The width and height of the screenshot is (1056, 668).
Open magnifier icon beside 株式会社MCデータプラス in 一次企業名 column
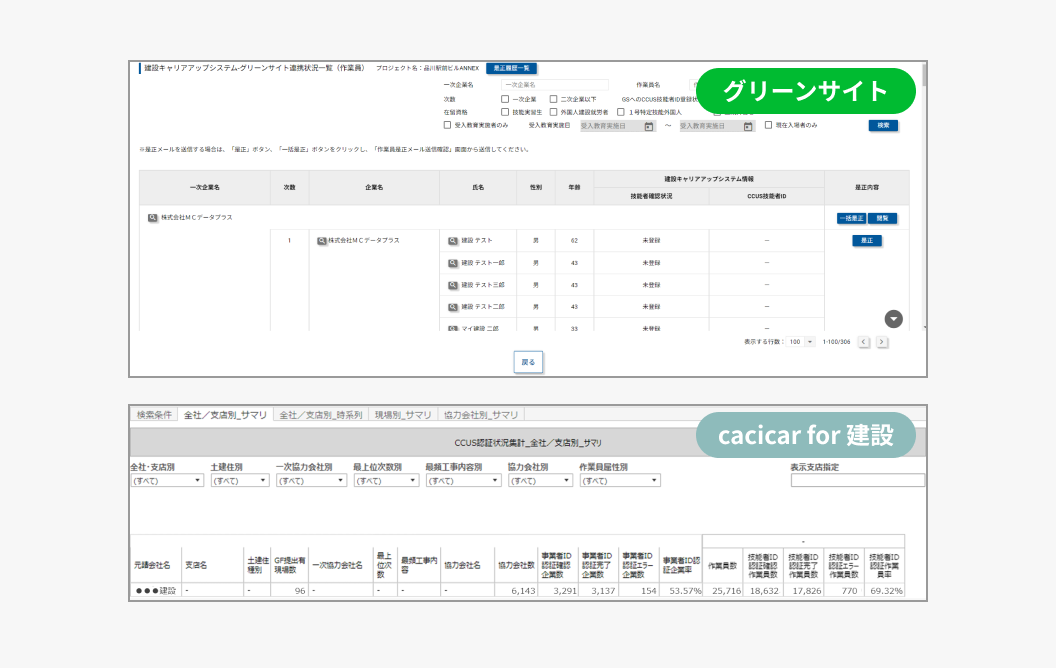[x=153, y=218]
